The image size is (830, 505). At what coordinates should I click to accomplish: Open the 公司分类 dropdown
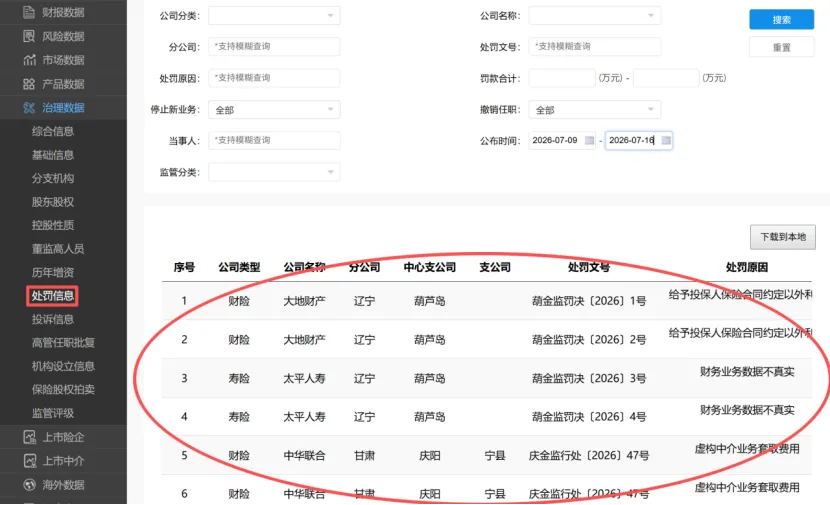274,15
